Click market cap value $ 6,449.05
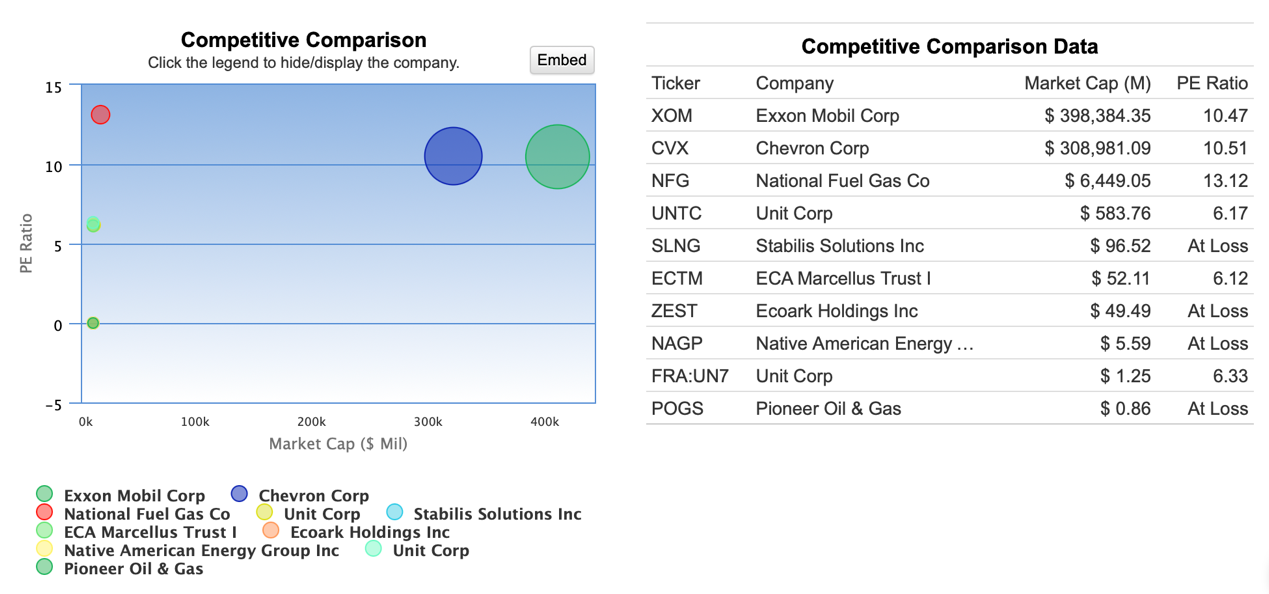The height and width of the screenshot is (594, 1269). (1108, 181)
